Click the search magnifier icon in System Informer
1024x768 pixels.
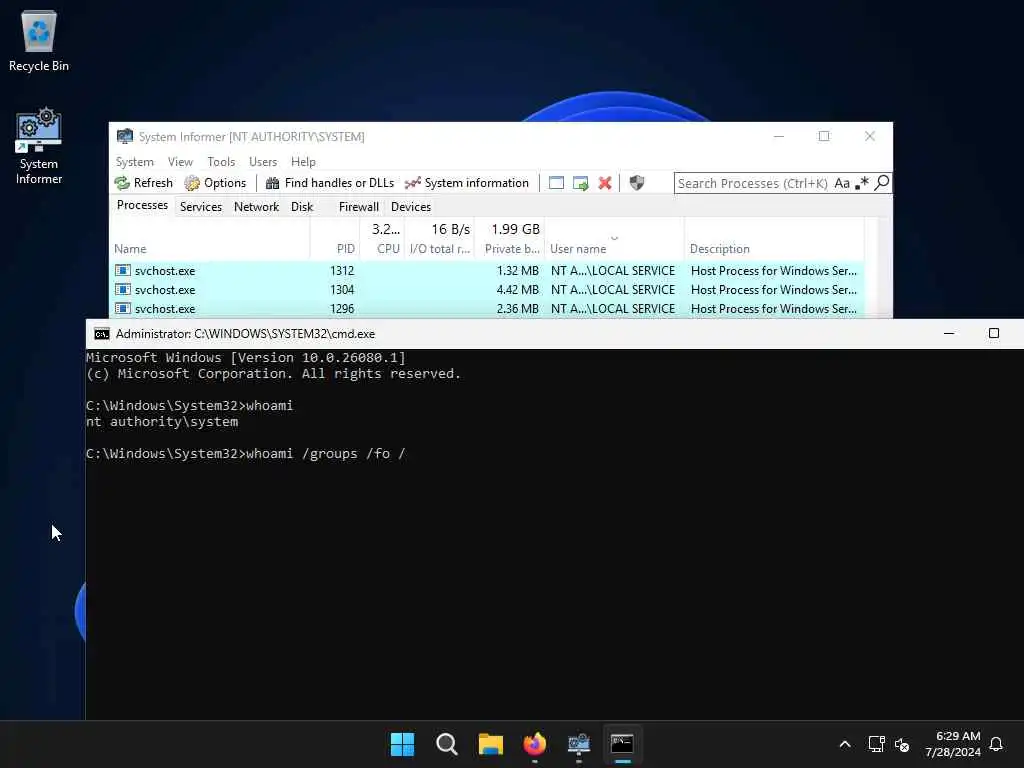882,183
